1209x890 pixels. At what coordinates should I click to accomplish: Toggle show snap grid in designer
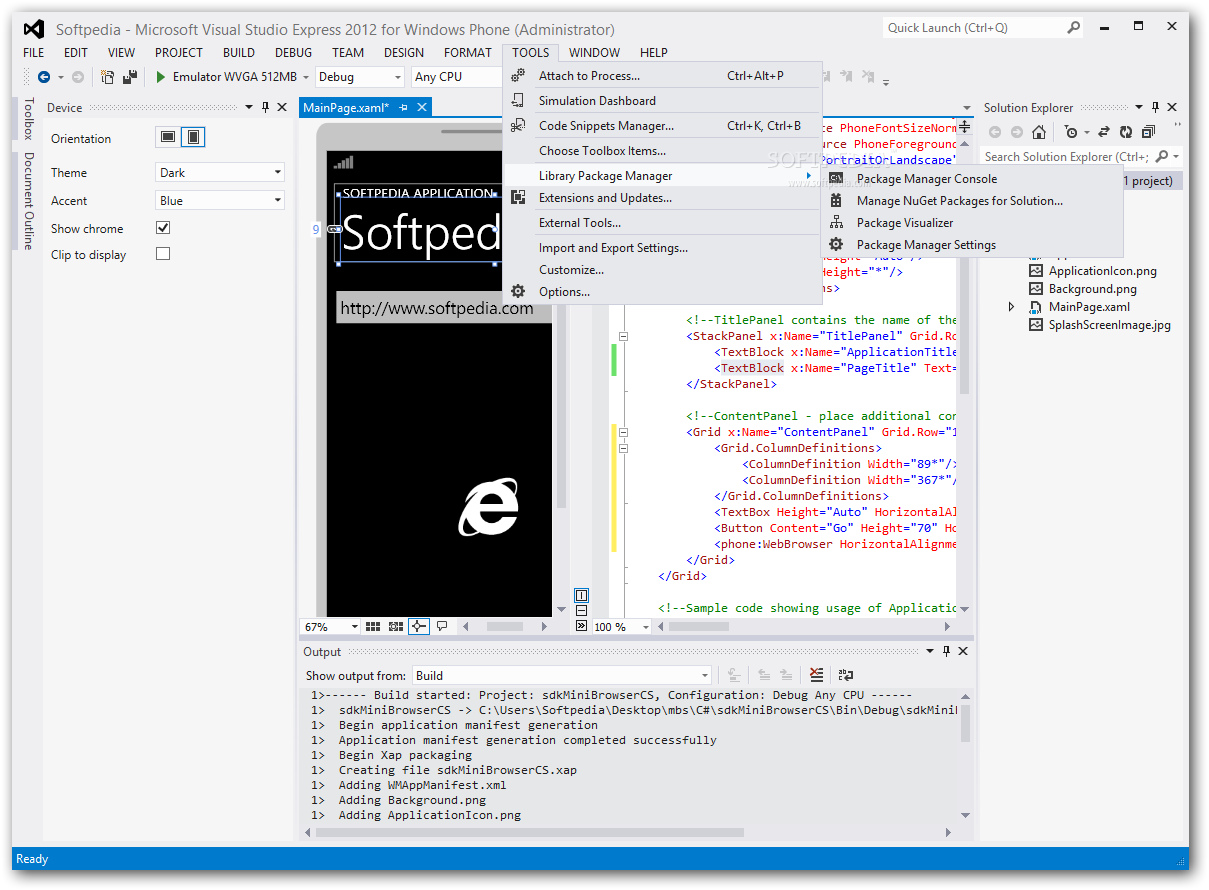pyautogui.click(x=373, y=626)
